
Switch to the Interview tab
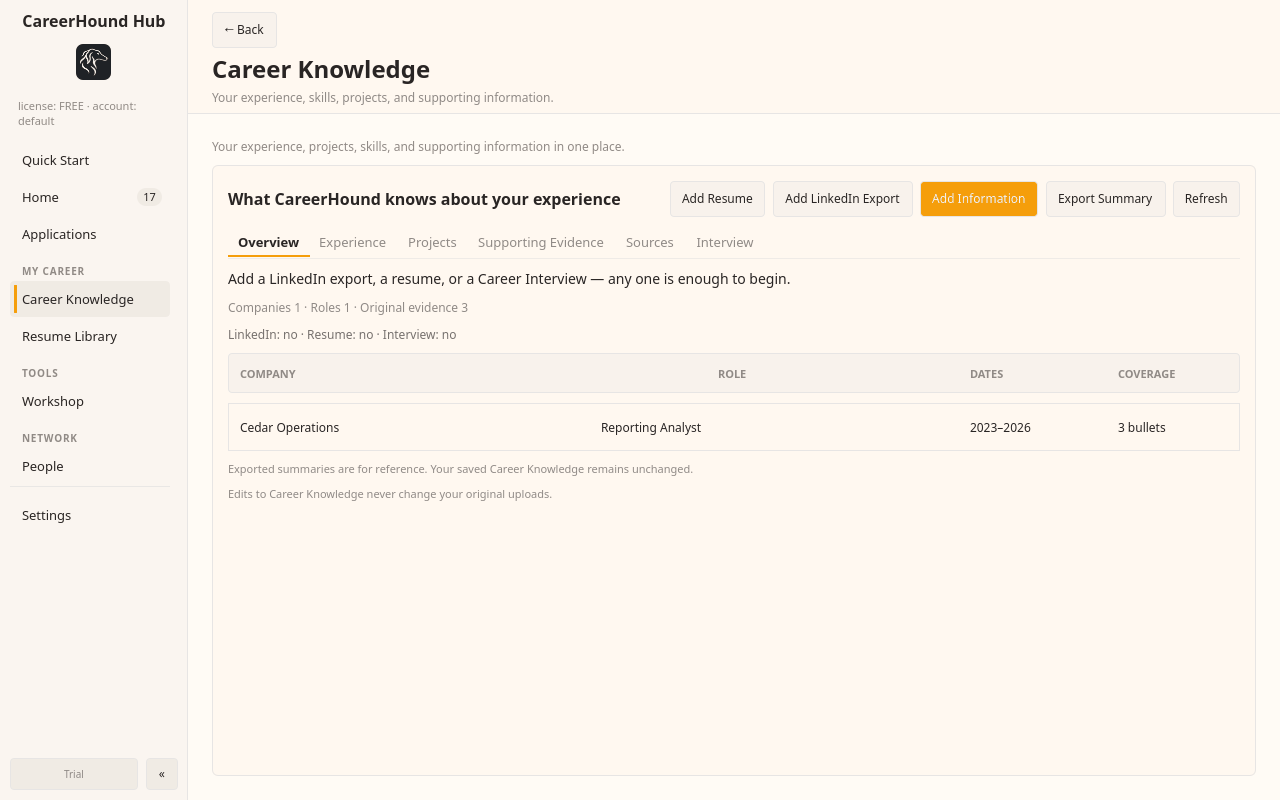[x=725, y=243]
